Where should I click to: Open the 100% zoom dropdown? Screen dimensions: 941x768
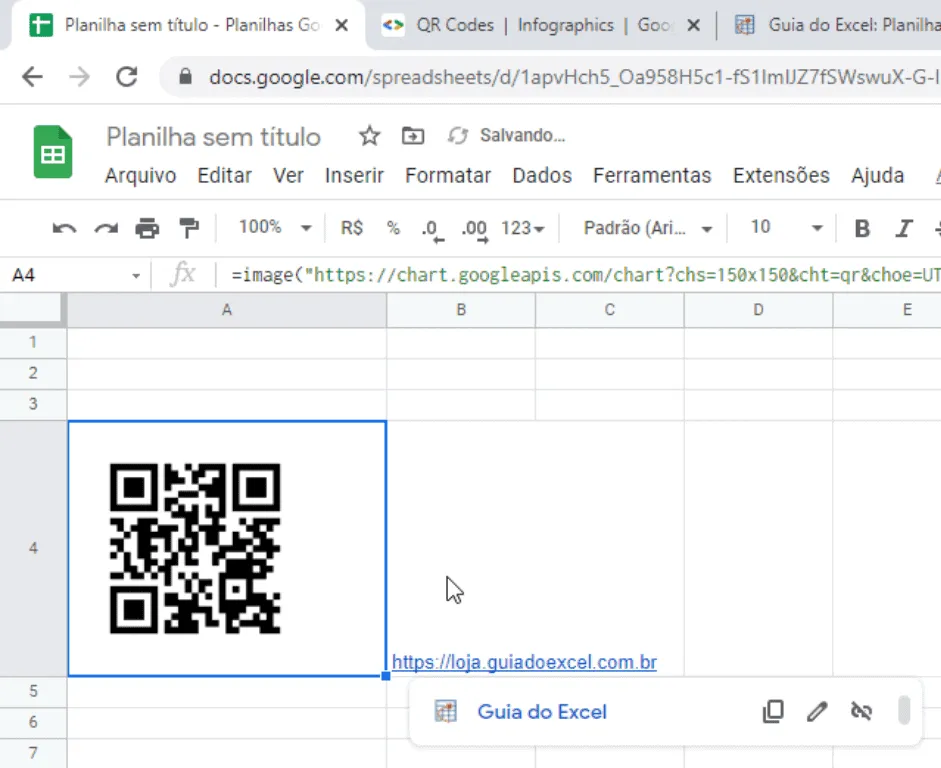(x=275, y=227)
